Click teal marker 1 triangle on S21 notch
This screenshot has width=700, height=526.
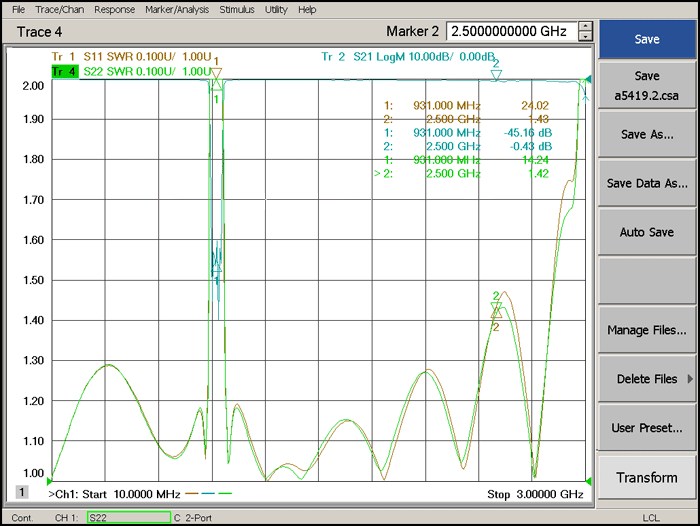coord(216,267)
